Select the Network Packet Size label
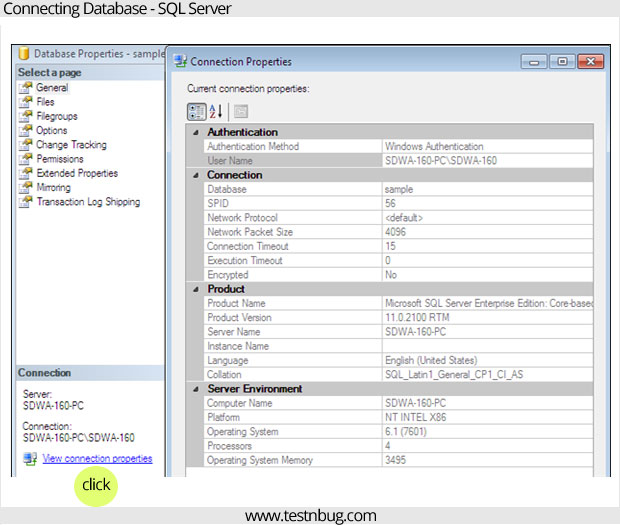 [x=250, y=232]
